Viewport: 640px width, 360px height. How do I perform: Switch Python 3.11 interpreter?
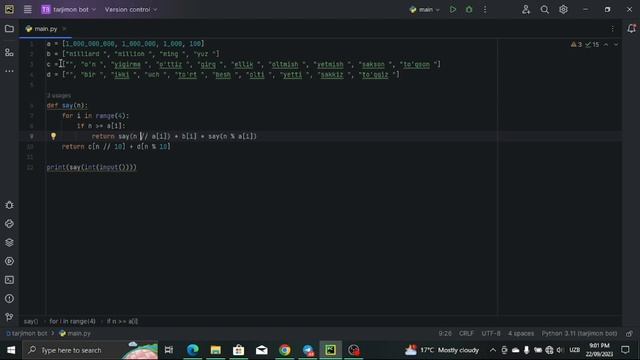pyautogui.click(x=579, y=333)
